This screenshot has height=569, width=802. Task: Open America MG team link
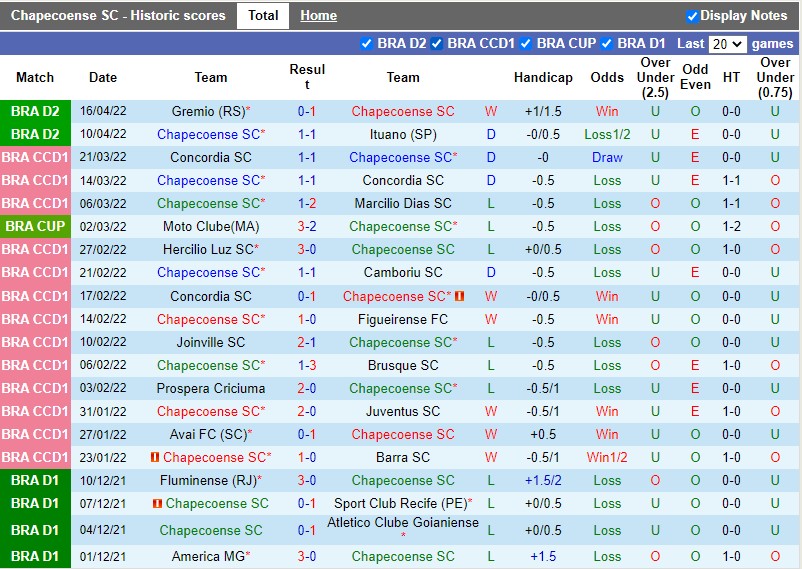point(209,556)
